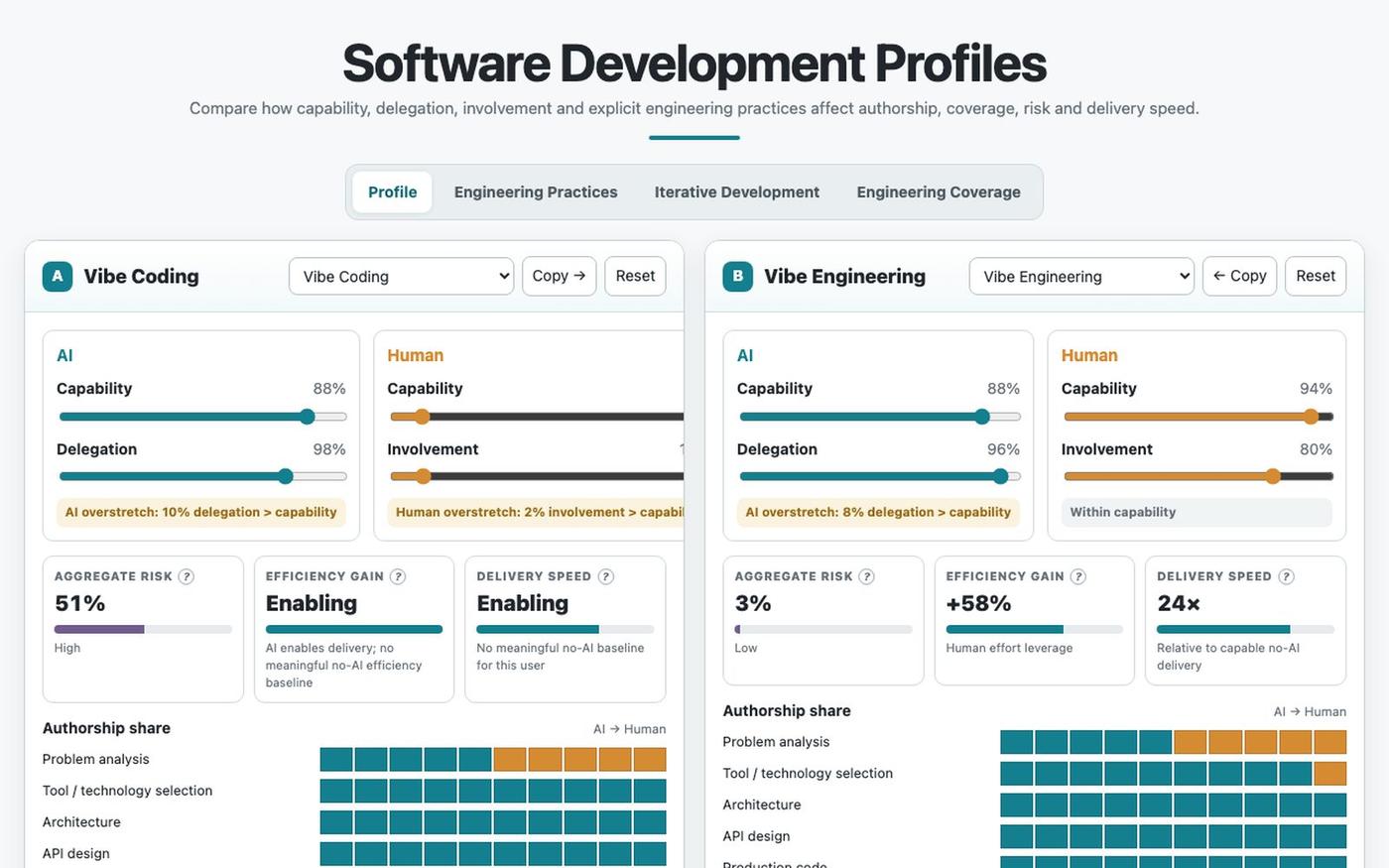Adjust Human Involvement slider in panel A
The image size is (1389, 868).
pos(537,476)
